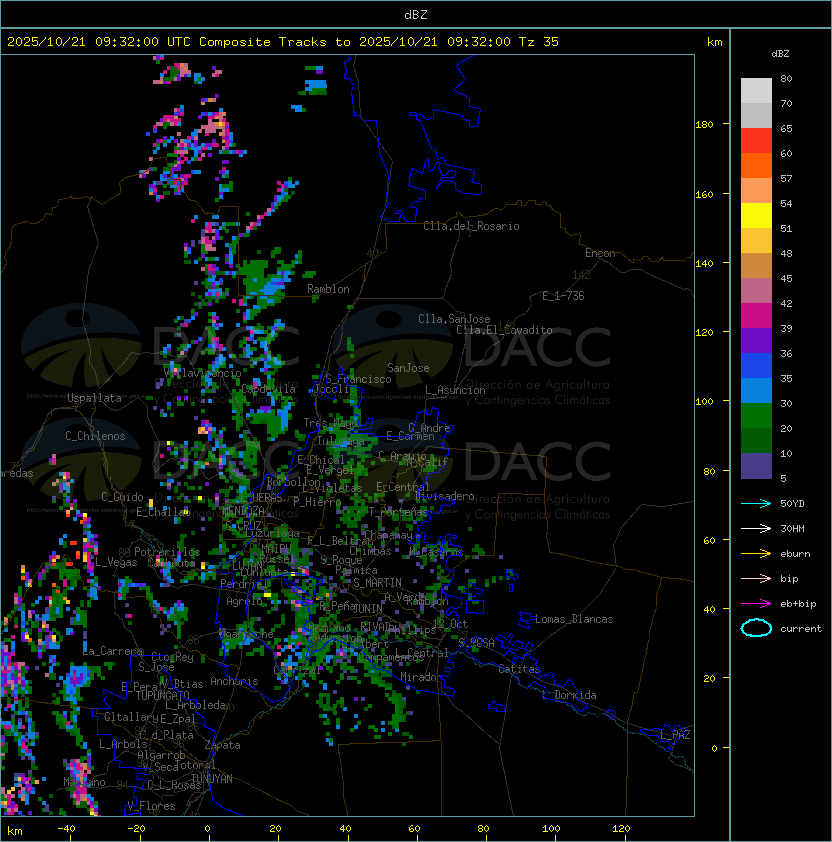
Task: Pick the light gray 80 dBZ swatch
Action: [756, 91]
